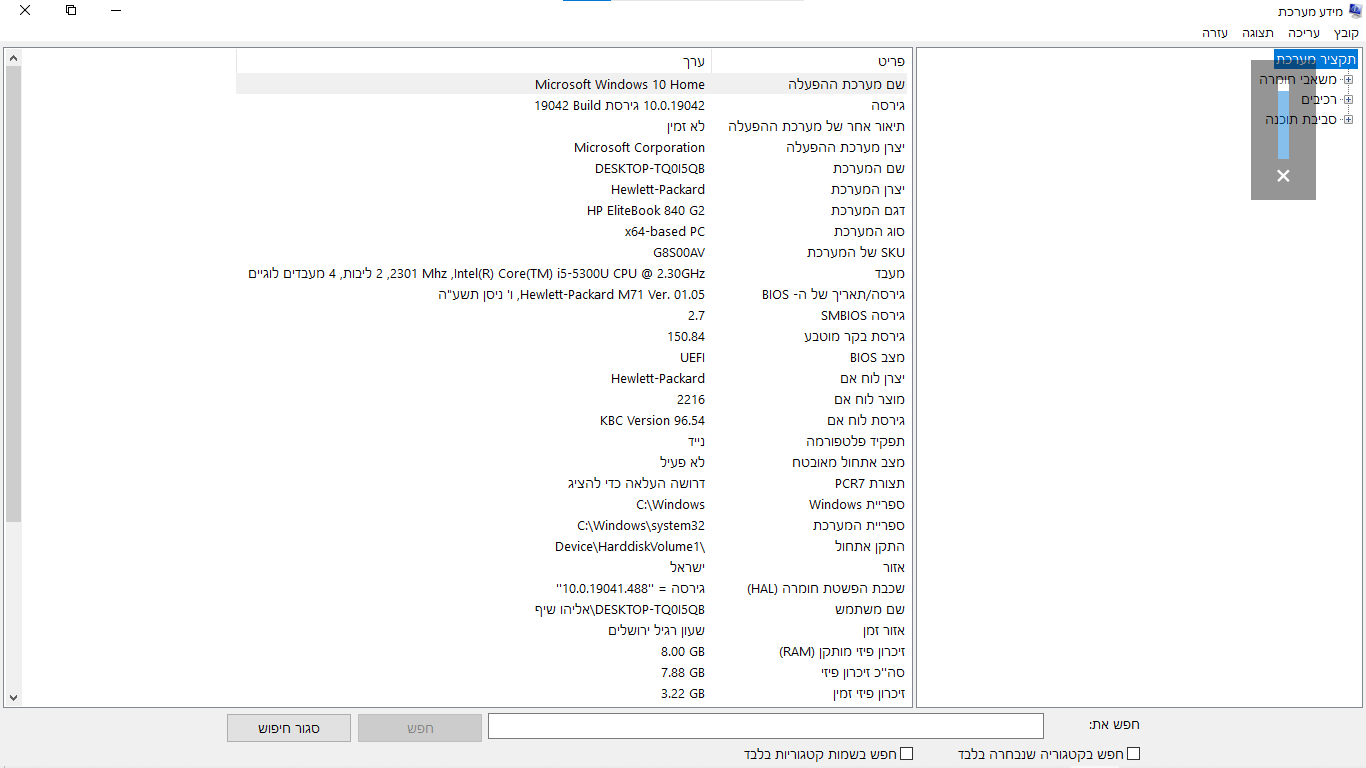
Task: Click the דרושה העלאה כדי להציג value
Action: point(636,484)
